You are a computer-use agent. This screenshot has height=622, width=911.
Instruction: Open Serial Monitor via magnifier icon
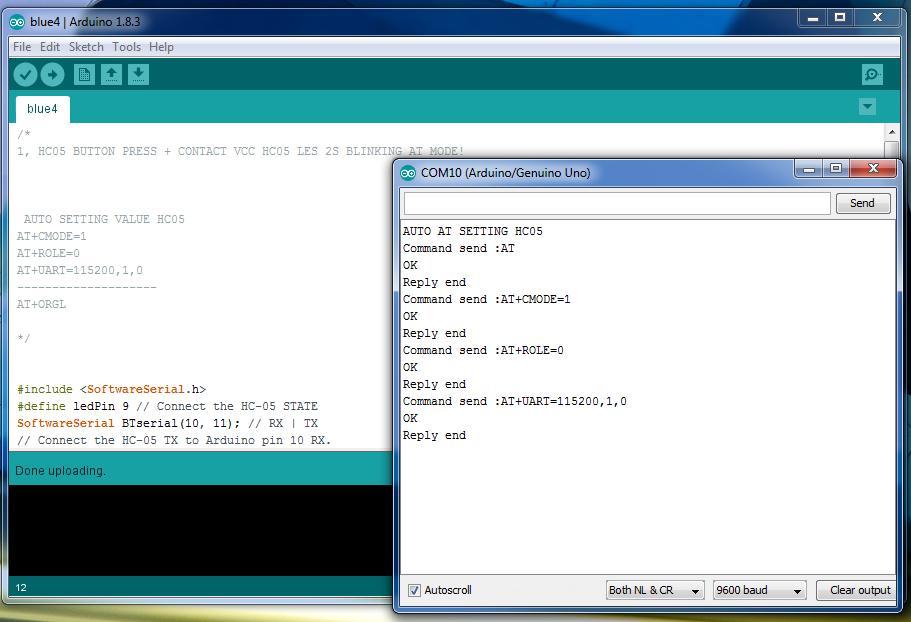pyautogui.click(x=872, y=74)
